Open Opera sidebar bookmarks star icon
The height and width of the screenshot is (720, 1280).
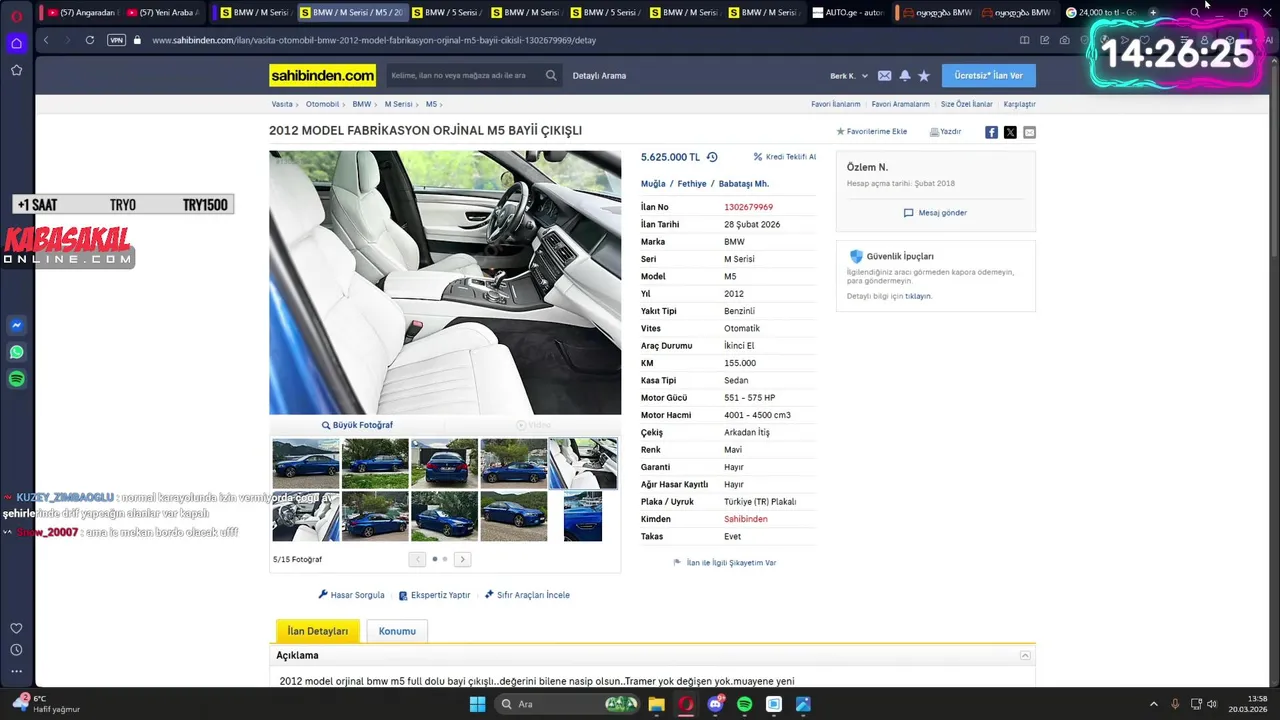click(16, 70)
